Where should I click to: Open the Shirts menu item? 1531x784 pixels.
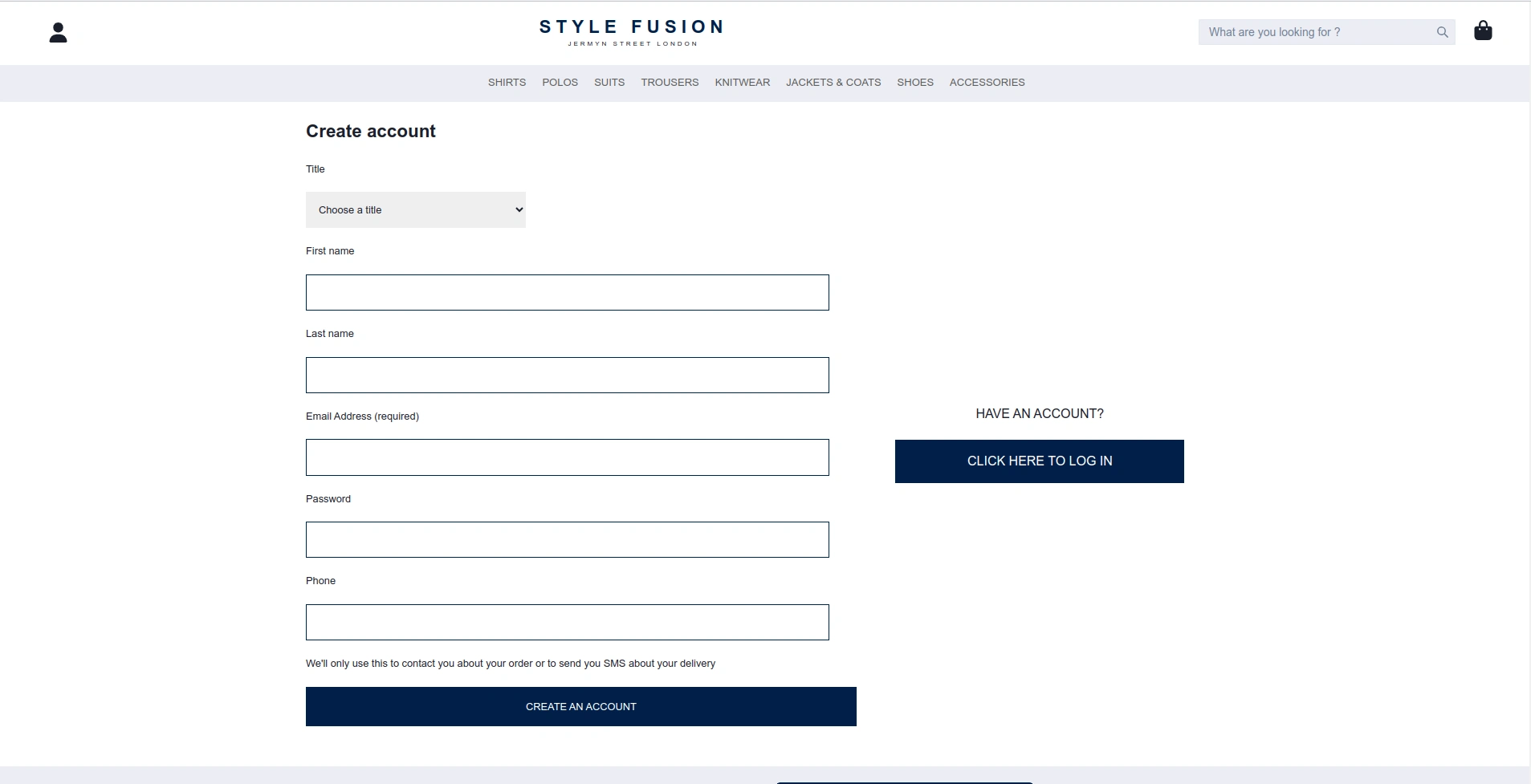[507, 83]
